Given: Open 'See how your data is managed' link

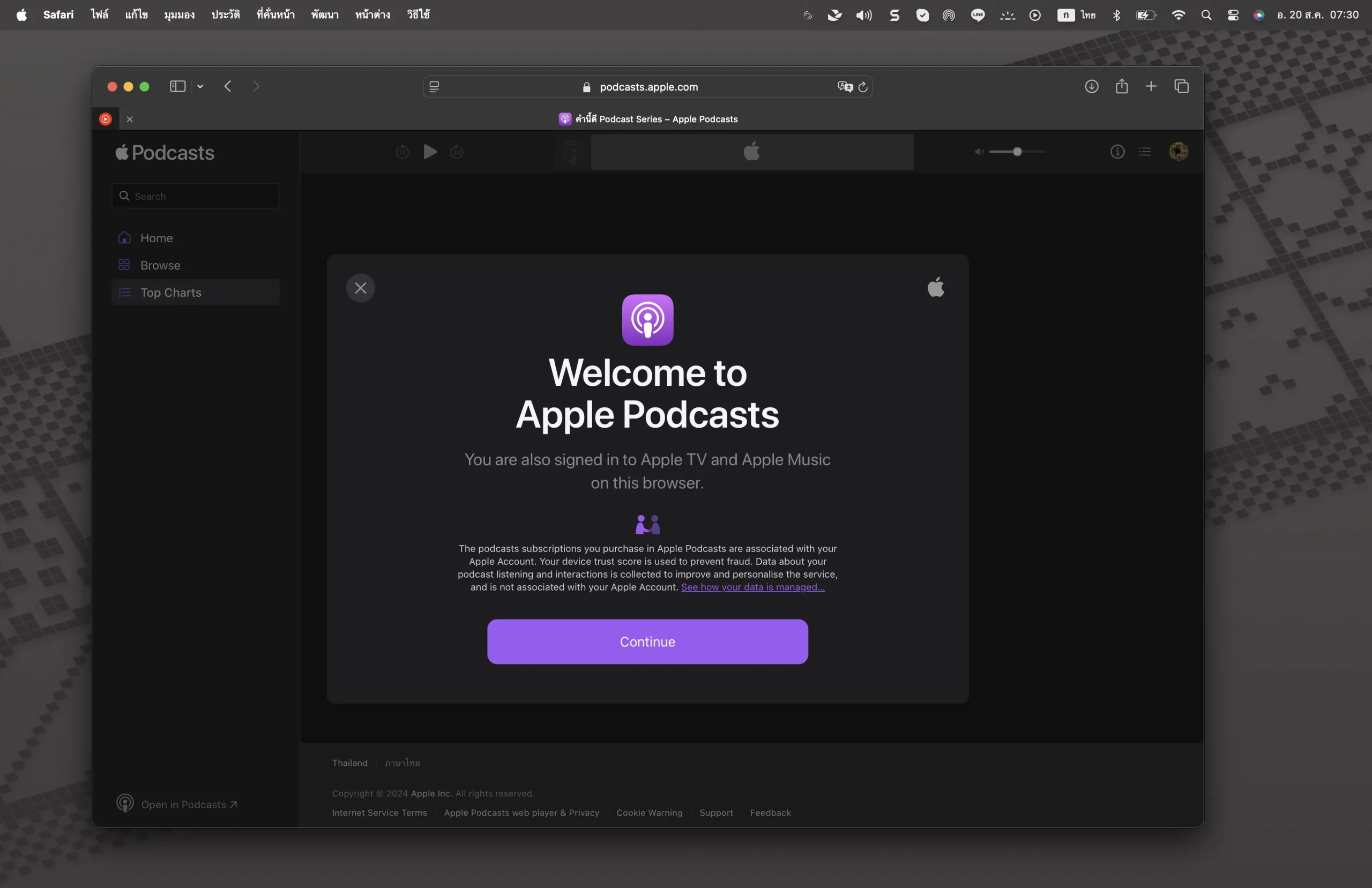Looking at the screenshot, I should click(x=752, y=587).
